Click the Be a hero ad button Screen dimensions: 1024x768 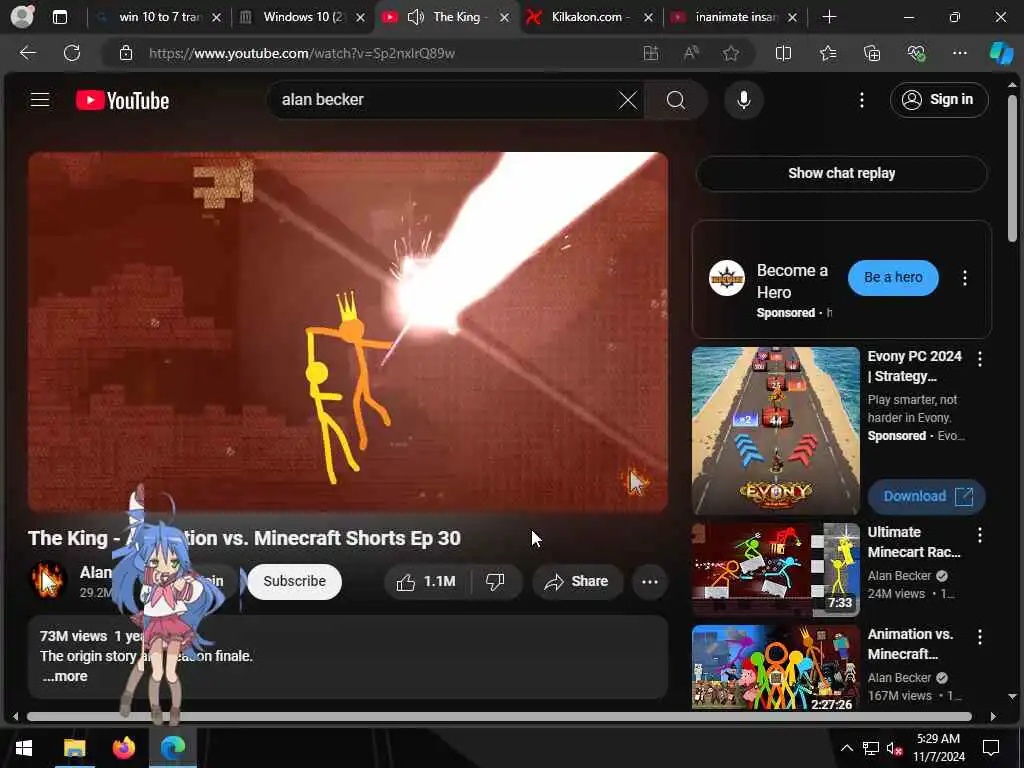(893, 278)
